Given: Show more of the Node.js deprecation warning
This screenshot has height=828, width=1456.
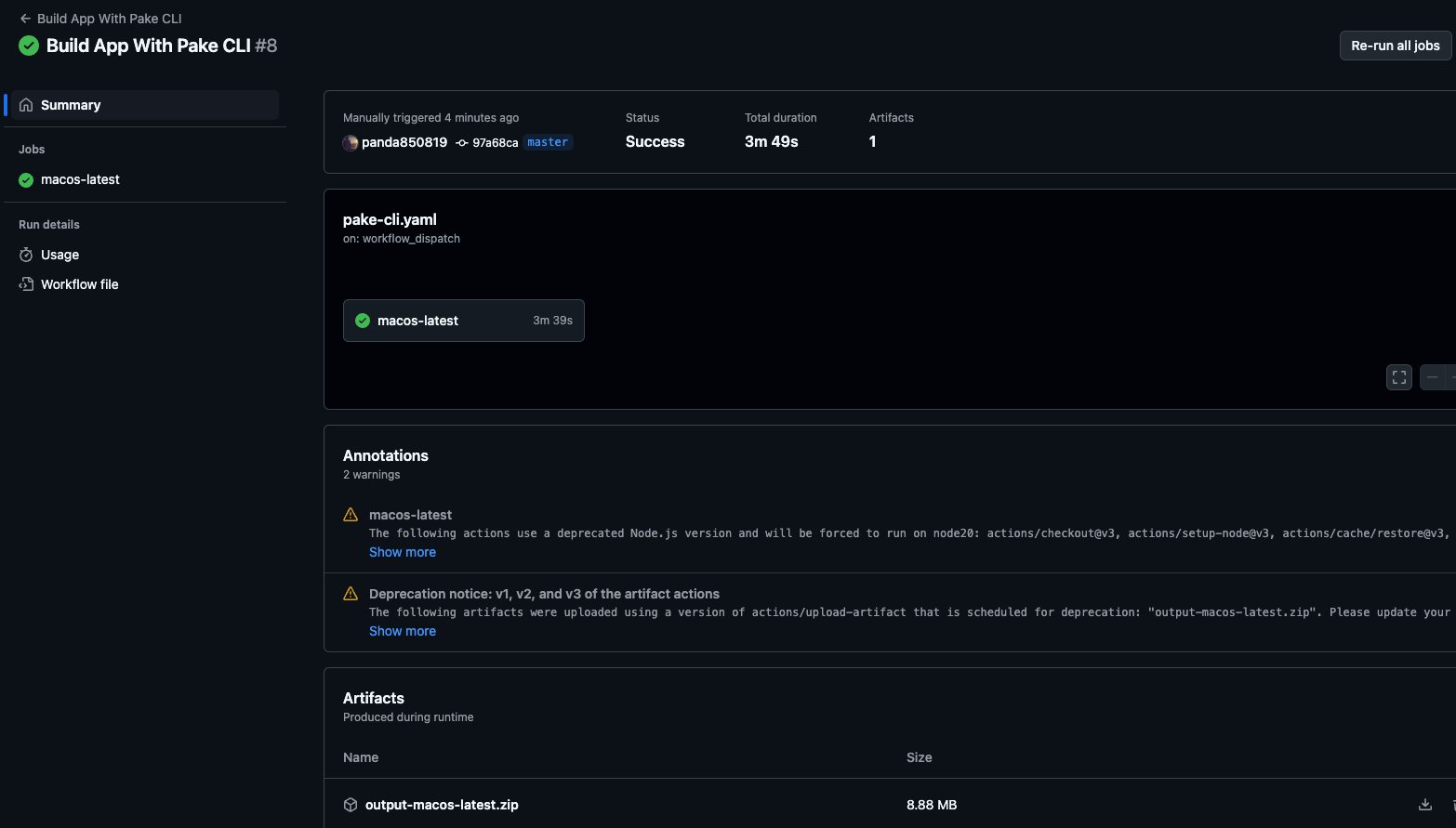Looking at the screenshot, I should (403, 552).
